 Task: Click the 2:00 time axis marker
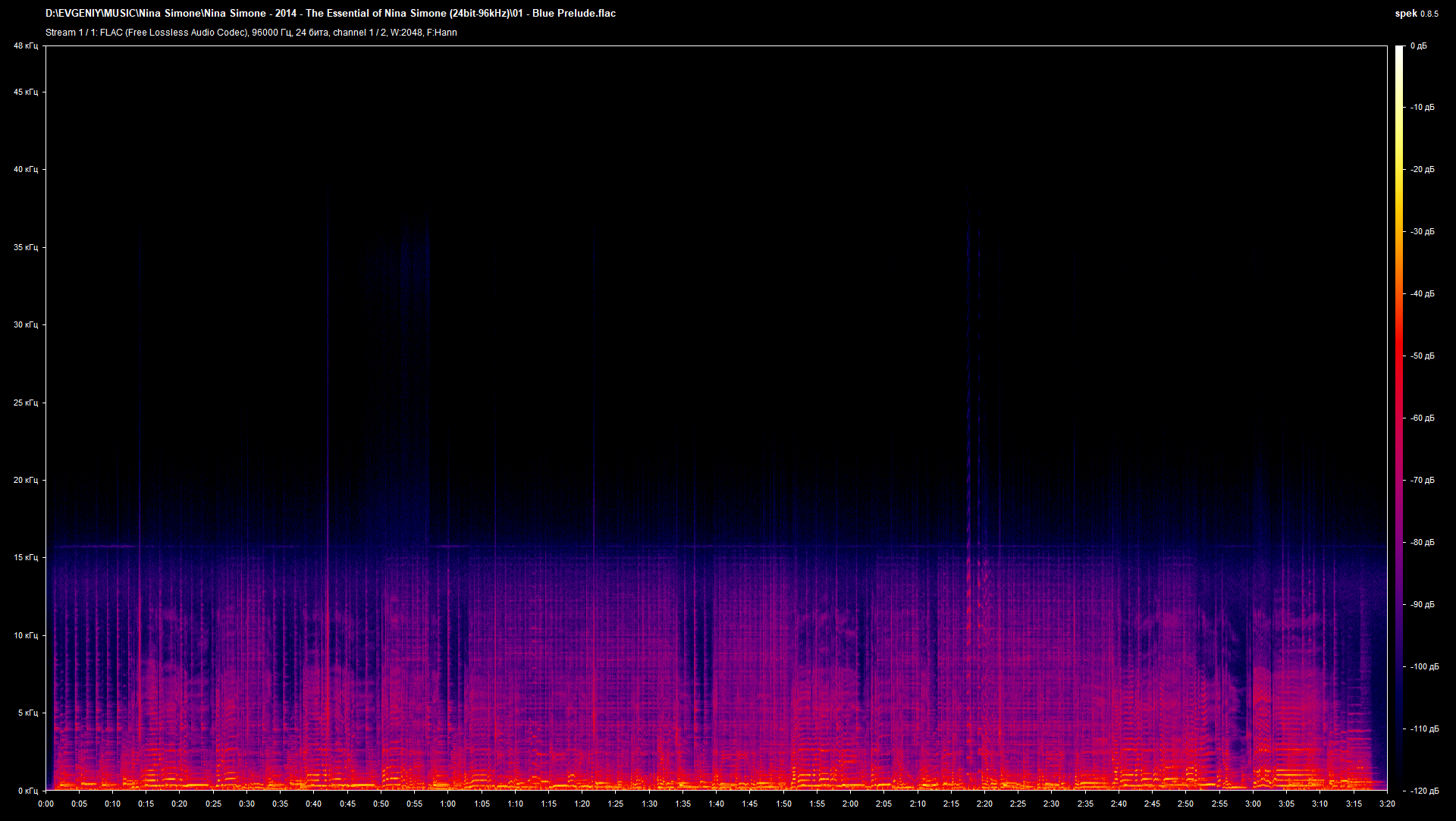(850, 804)
